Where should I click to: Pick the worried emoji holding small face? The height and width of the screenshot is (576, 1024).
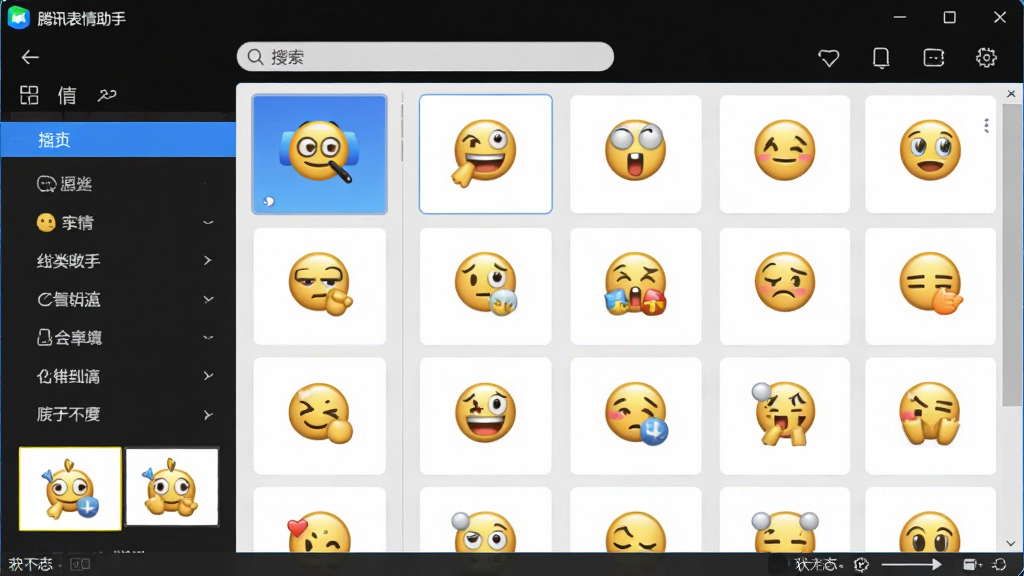[x=485, y=286]
